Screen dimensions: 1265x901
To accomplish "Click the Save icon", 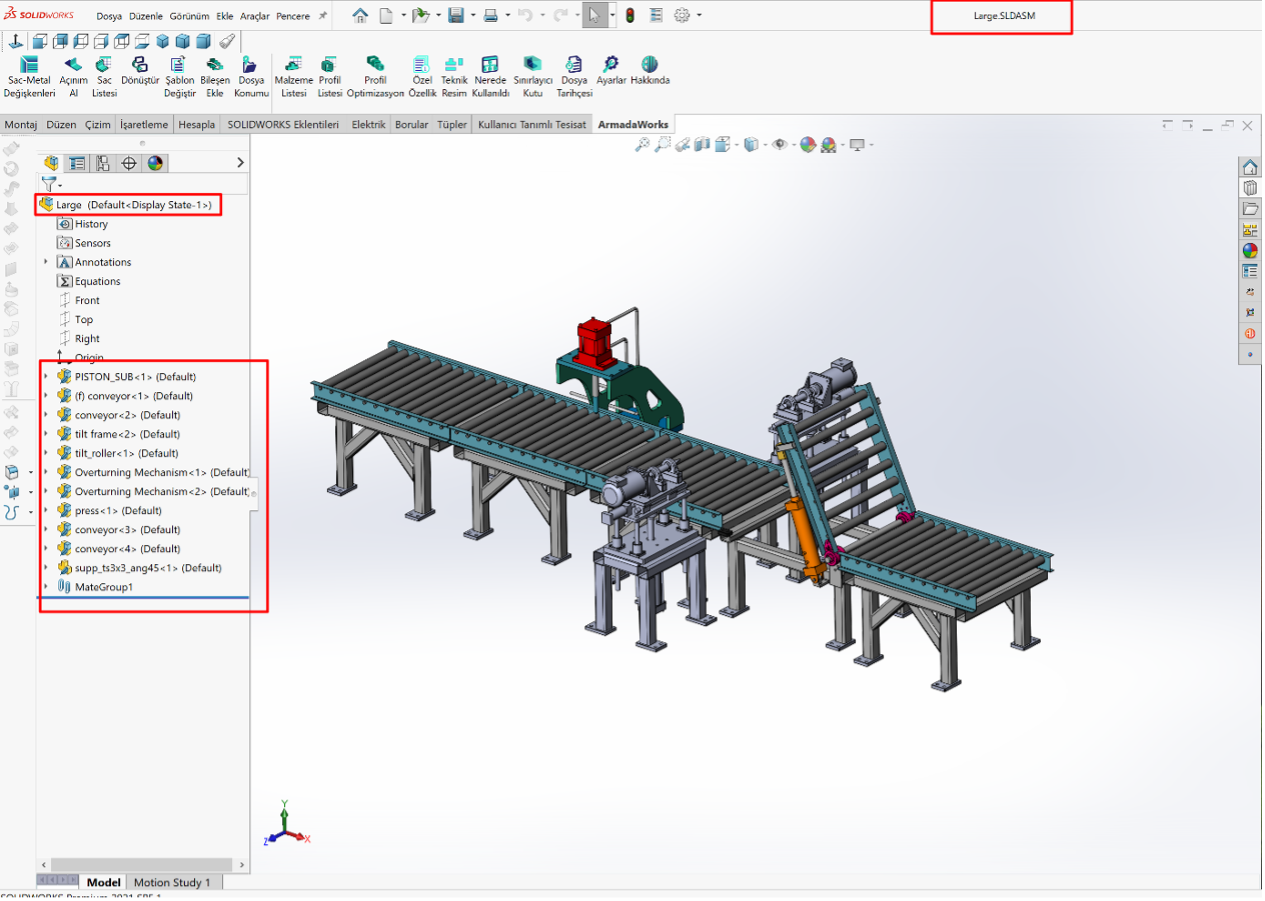I will 456,15.
